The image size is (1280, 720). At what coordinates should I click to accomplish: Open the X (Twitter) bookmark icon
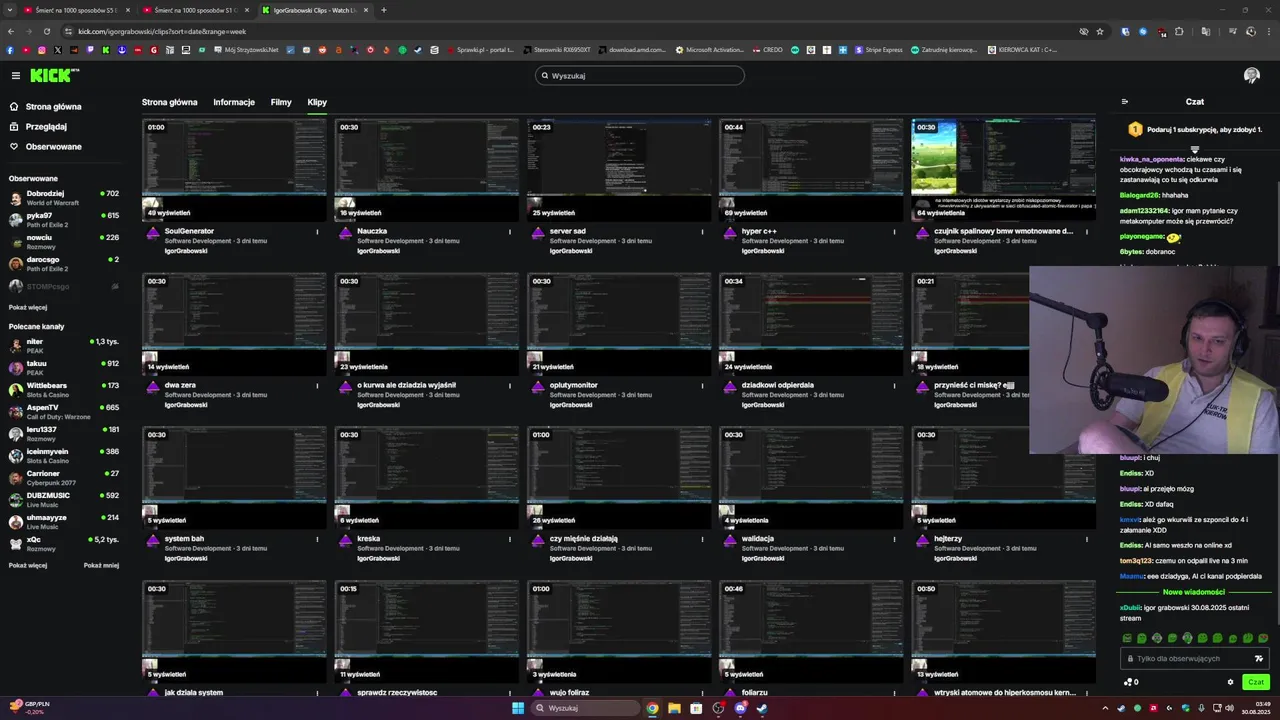[58, 49]
